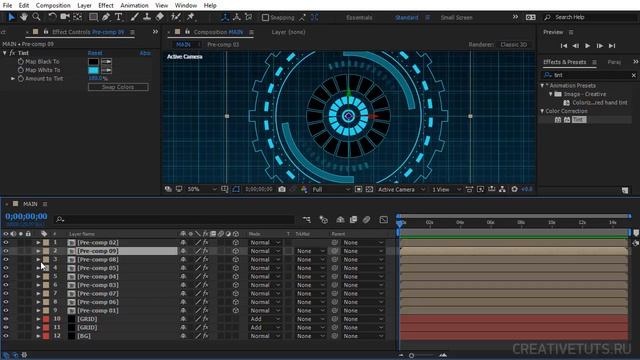Image resolution: width=640 pixels, height=360 pixels.
Task: Select the Puppet Pin tool
Action: 191,17
